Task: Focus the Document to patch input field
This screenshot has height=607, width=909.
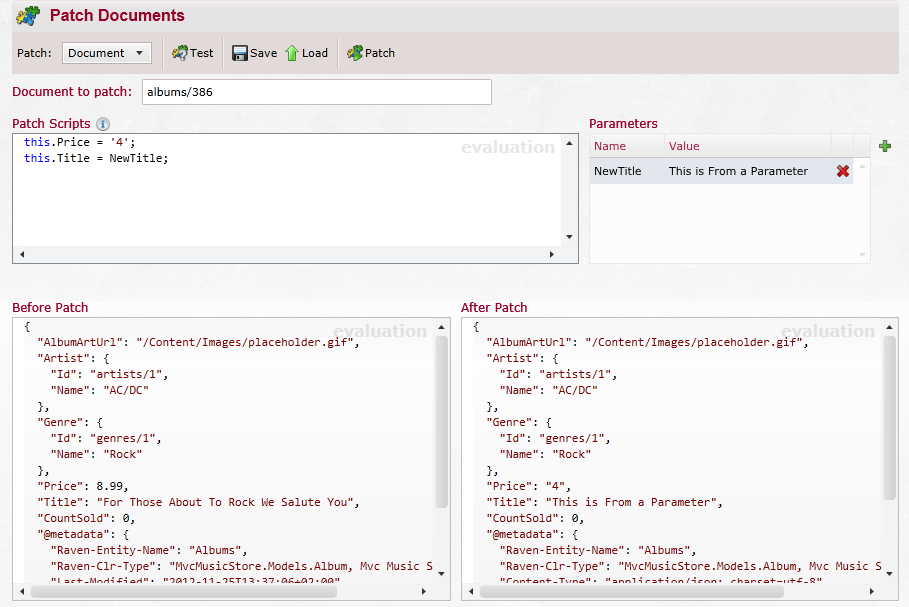Action: 317,92
